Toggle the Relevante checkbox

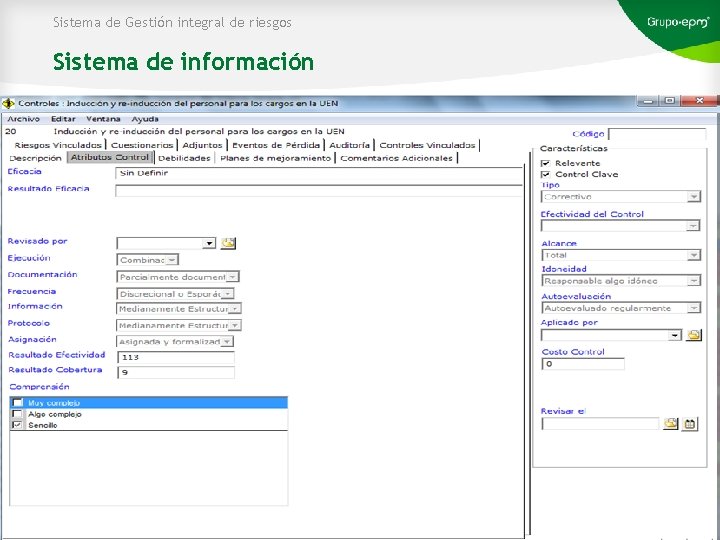[x=546, y=163]
